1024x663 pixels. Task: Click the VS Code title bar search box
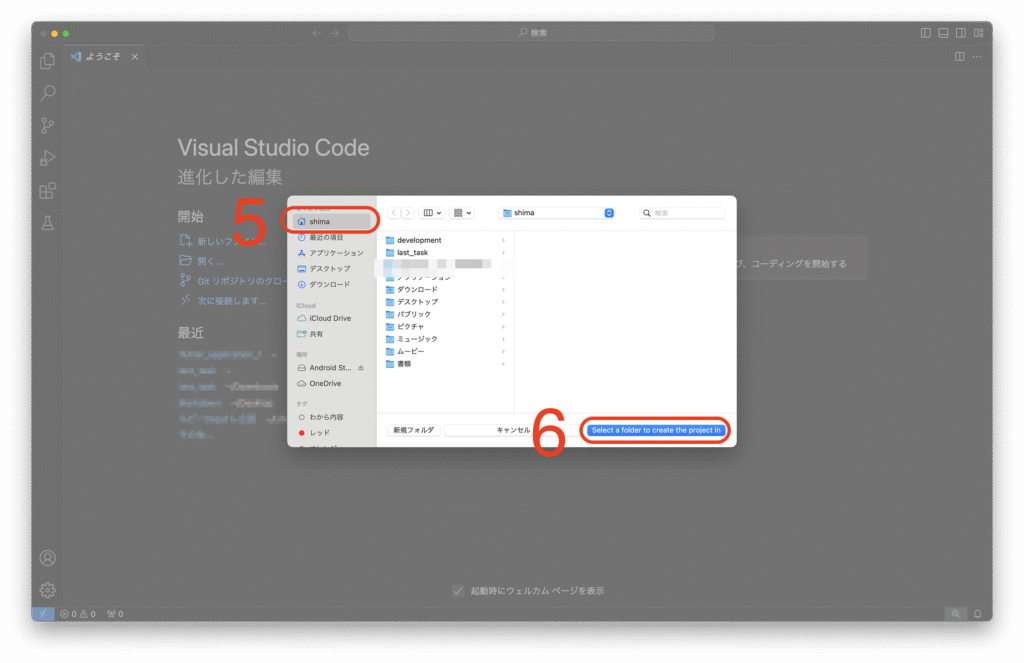pyautogui.click(x=532, y=33)
